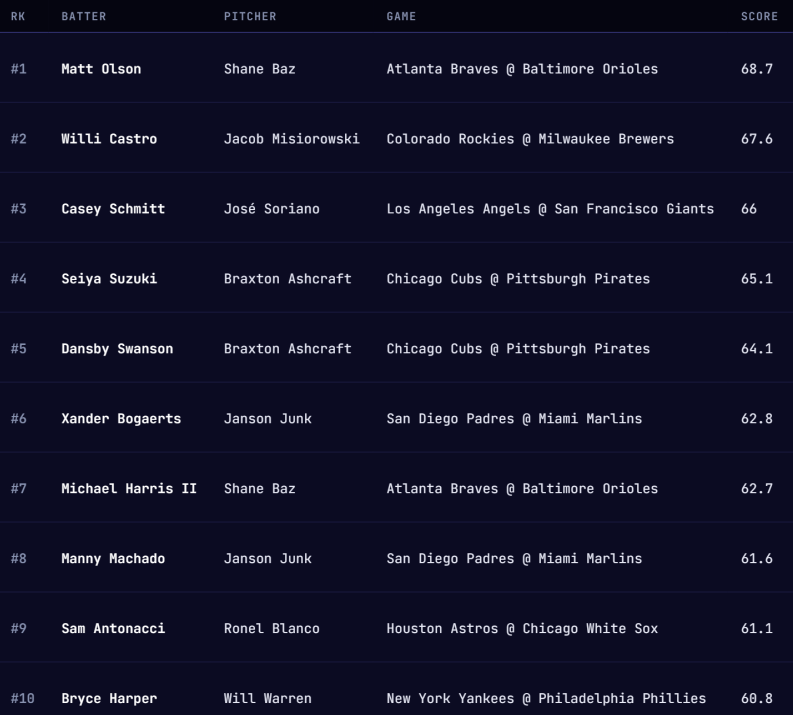Click score 64.1
Image resolution: width=793 pixels, height=715 pixels.
[757, 348]
